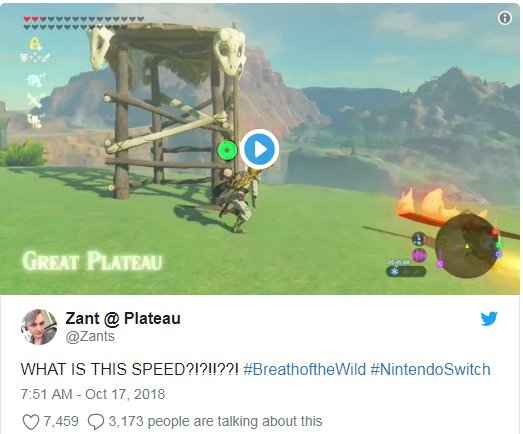Click the green target marker in video

tap(227, 150)
